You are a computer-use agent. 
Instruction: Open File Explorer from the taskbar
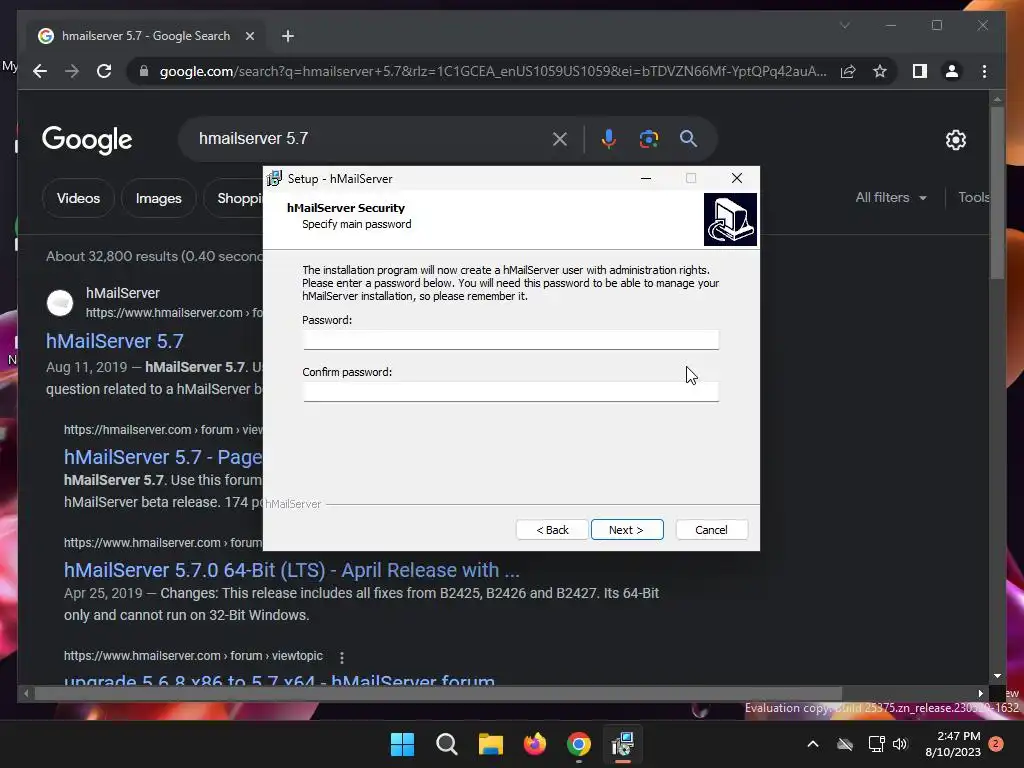pos(490,744)
